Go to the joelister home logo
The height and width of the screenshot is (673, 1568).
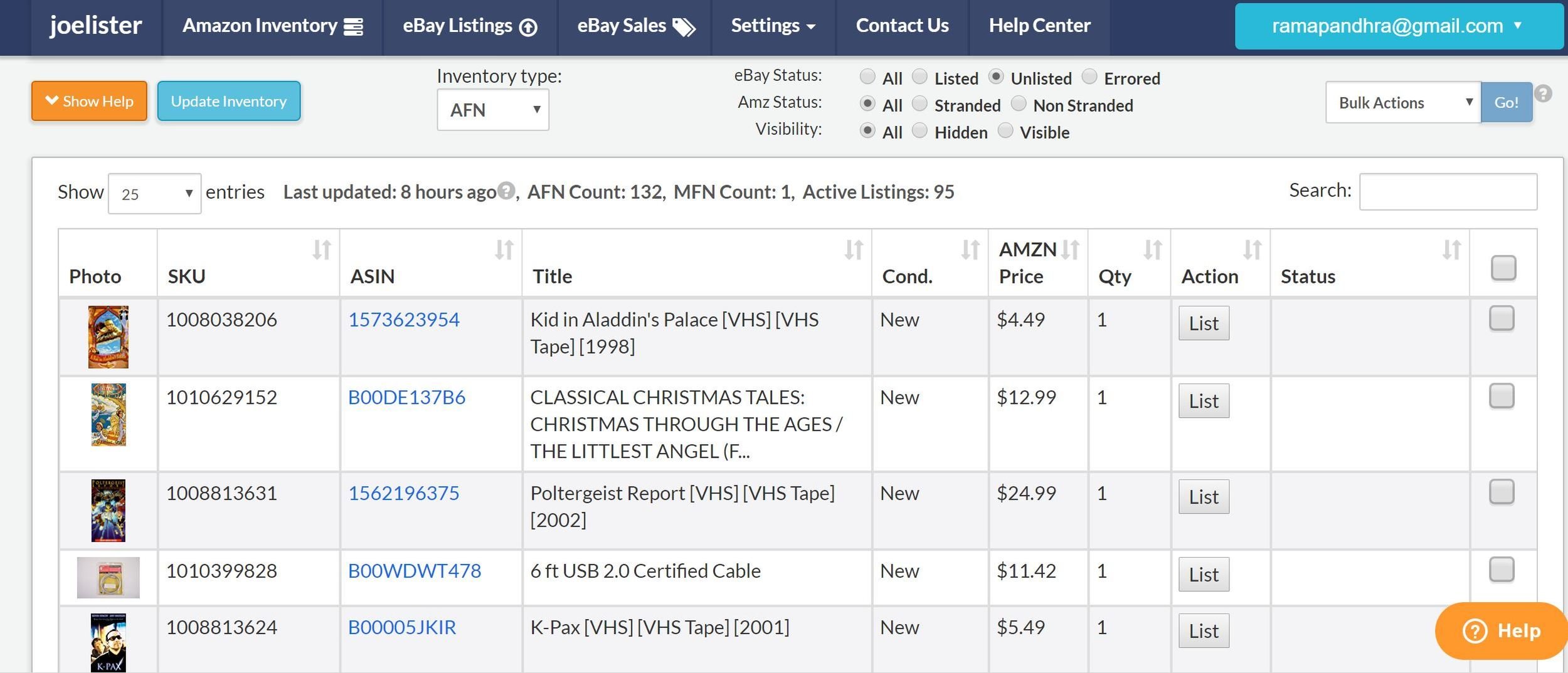click(96, 26)
